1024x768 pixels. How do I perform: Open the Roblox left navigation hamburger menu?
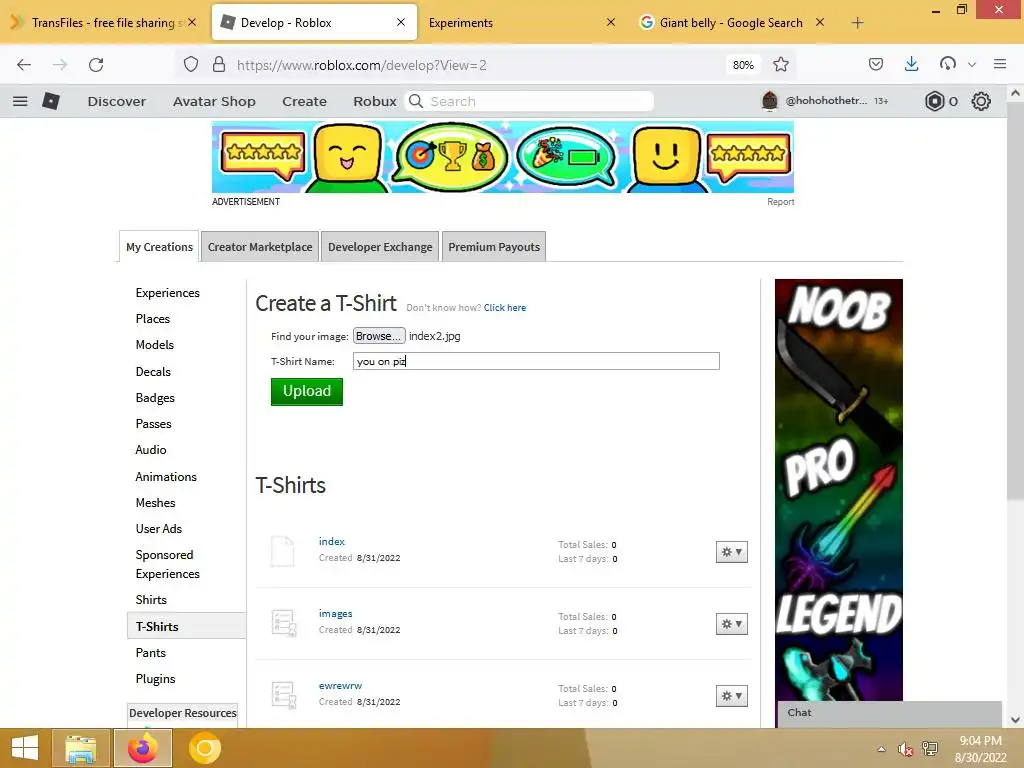point(20,101)
